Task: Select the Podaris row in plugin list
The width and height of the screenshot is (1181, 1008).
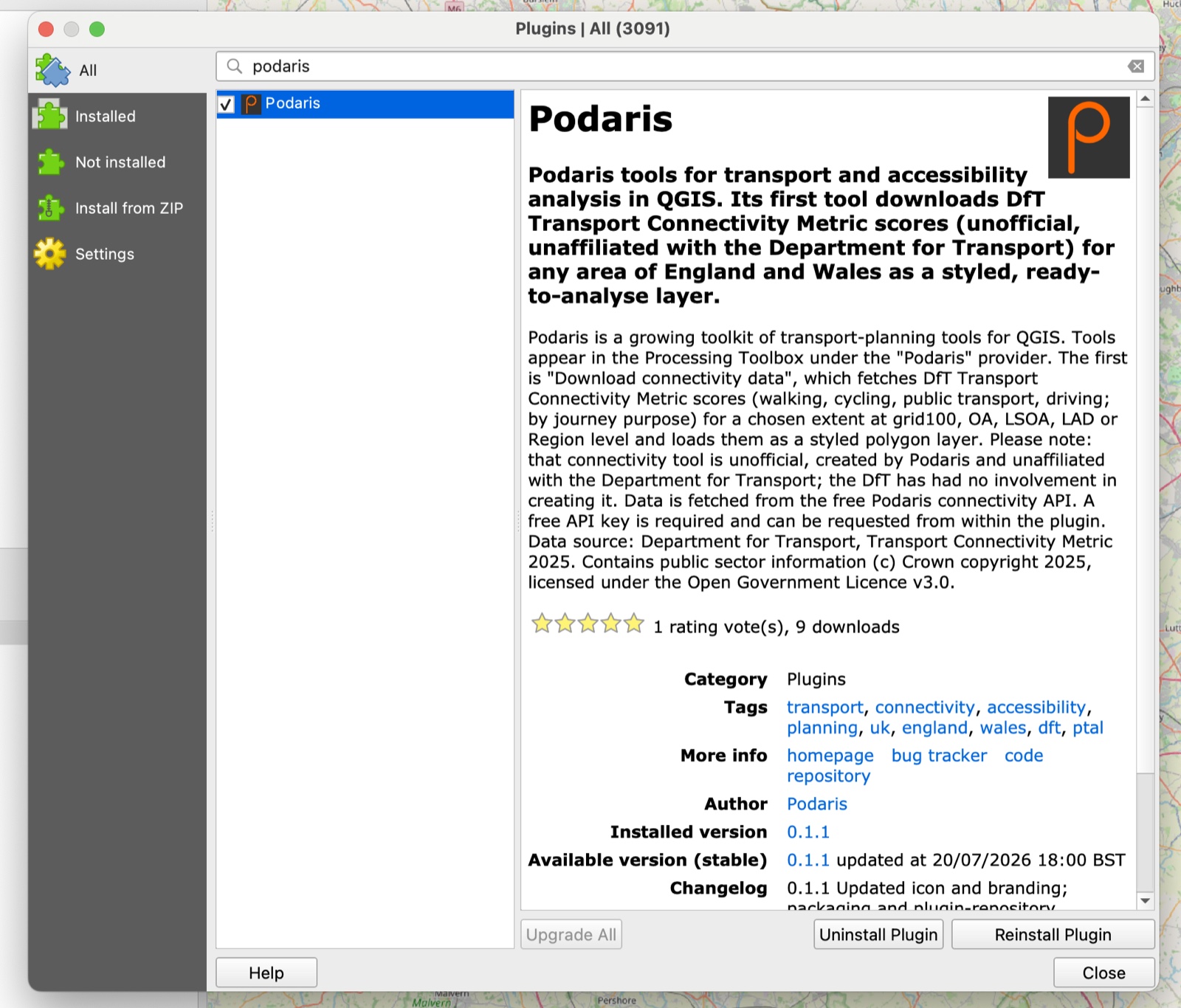Action: coord(365,104)
